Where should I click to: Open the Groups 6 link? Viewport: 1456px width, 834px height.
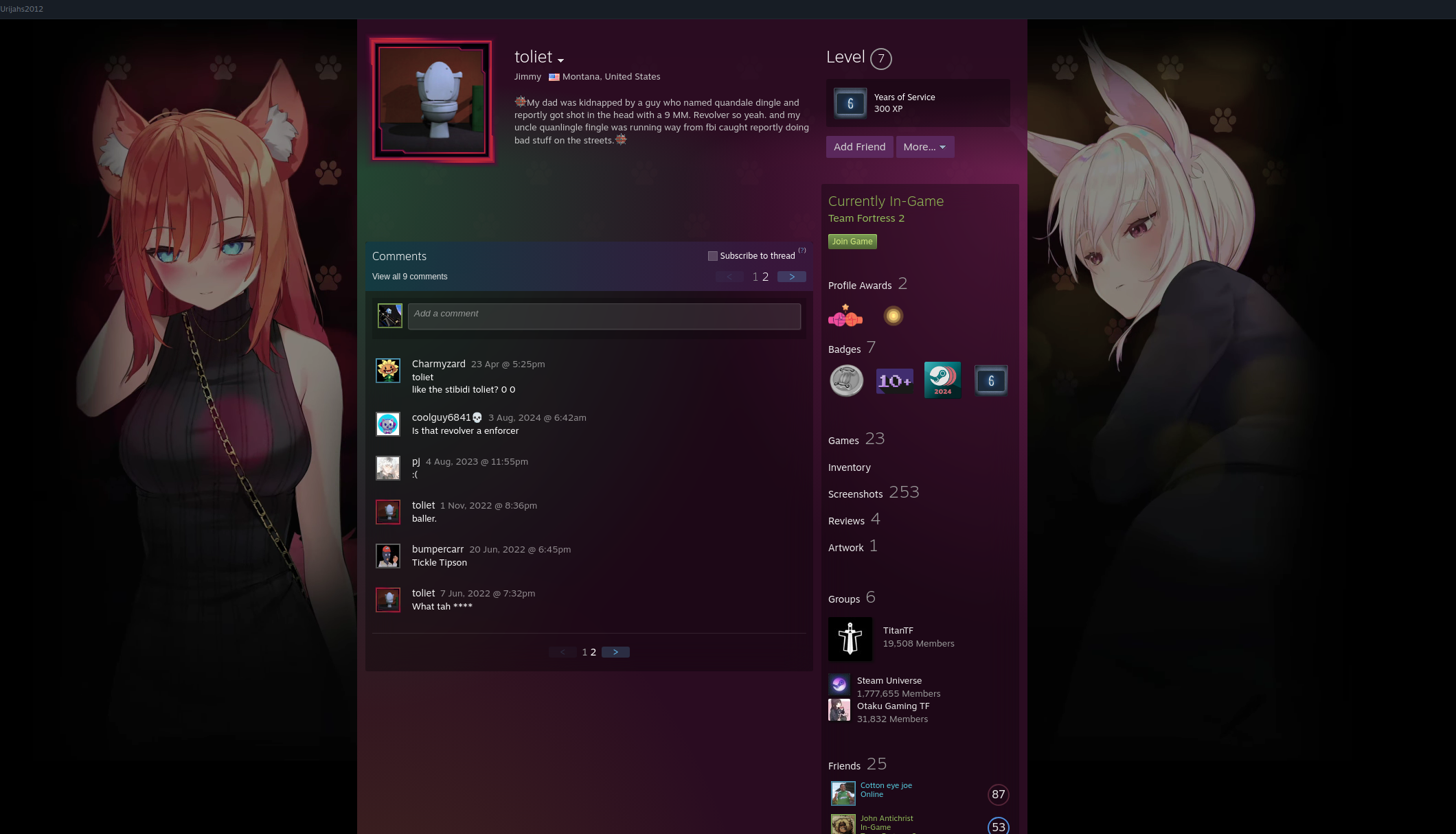click(852, 598)
